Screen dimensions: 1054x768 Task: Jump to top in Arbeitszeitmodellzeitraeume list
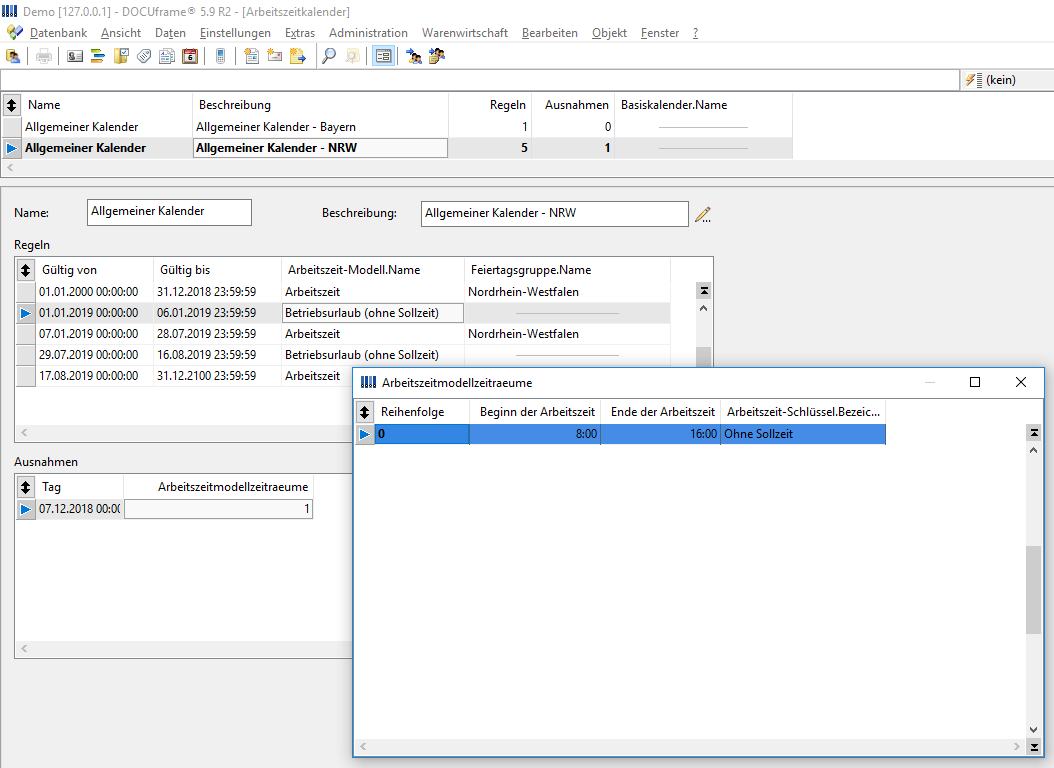1034,433
